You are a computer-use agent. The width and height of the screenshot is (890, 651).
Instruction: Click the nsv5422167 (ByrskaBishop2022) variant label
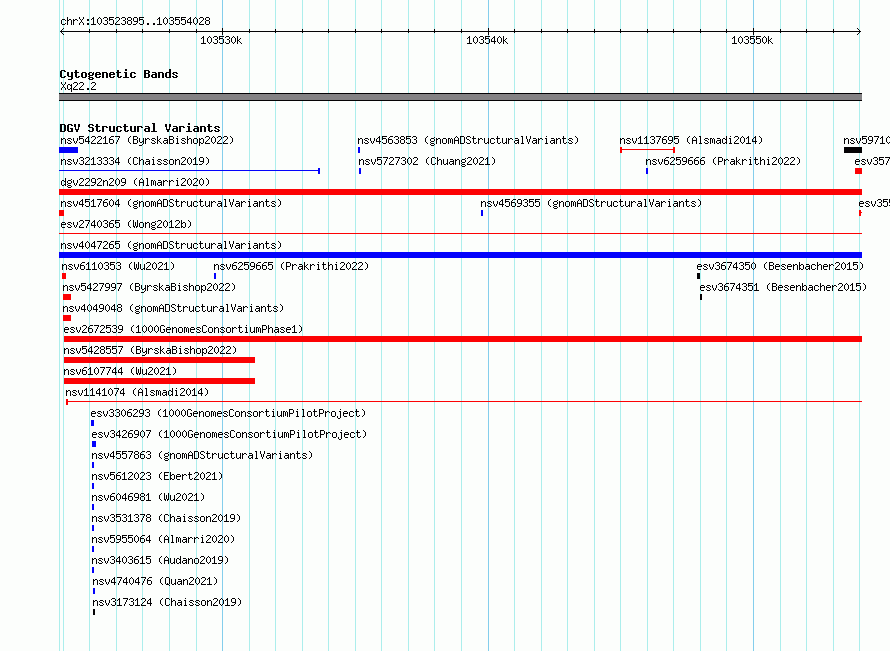[147, 140]
